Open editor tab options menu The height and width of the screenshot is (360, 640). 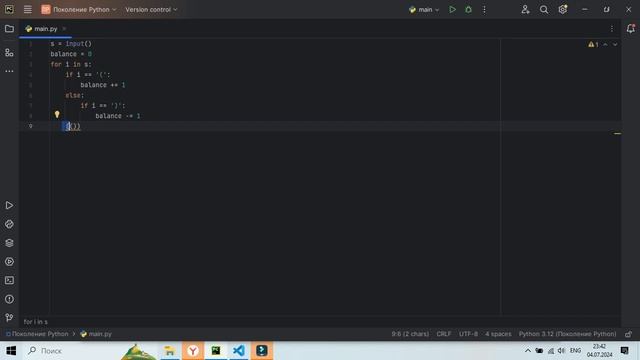[x=612, y=29]
